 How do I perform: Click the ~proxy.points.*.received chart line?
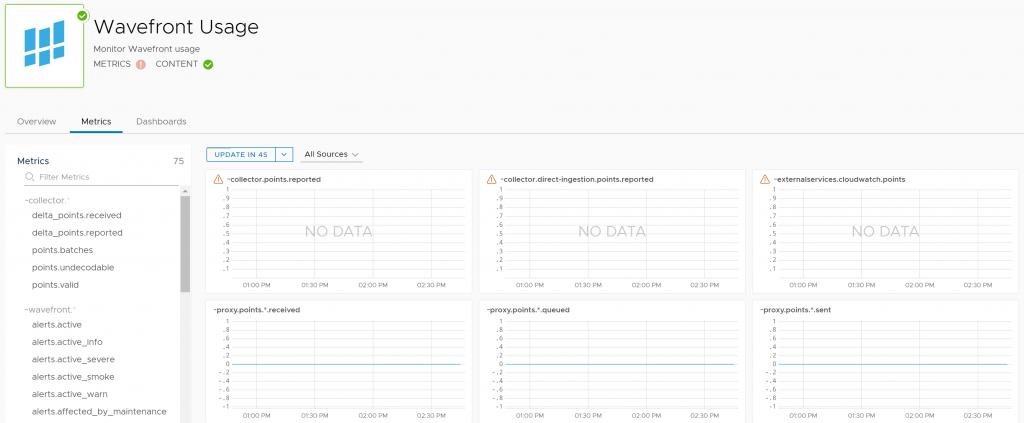[346, 364]
